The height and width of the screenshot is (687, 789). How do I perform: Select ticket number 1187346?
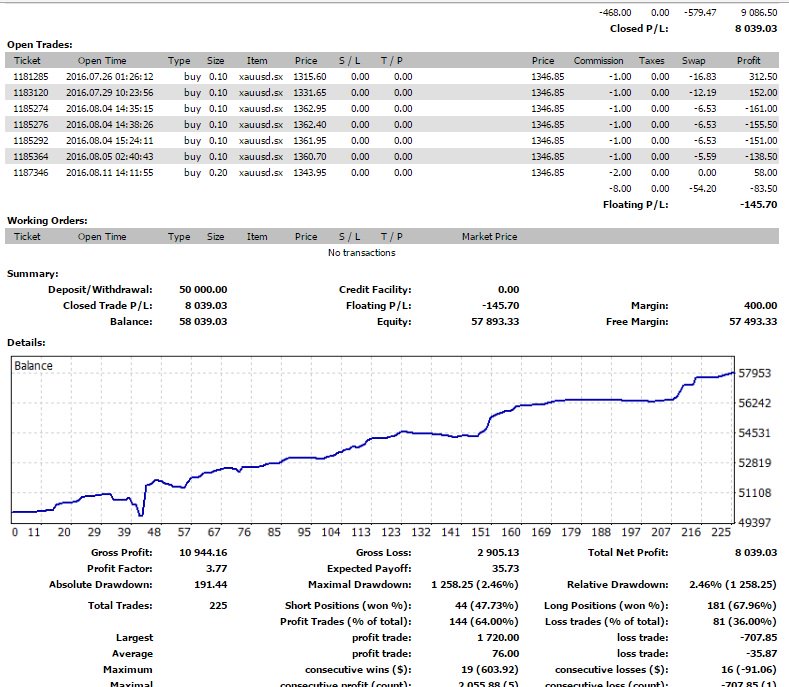coord(31,173)
